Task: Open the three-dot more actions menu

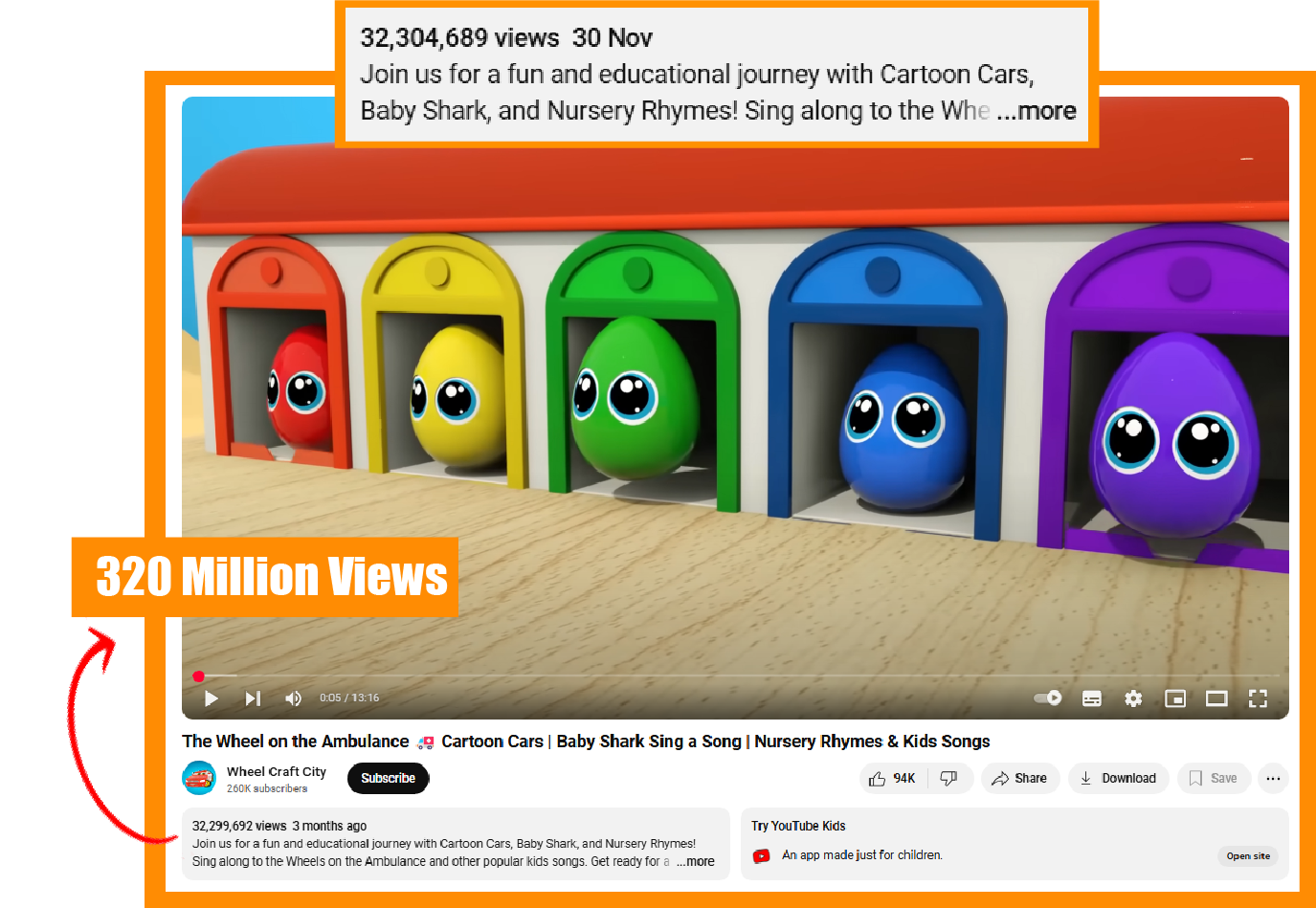Action: point(1273,779)
